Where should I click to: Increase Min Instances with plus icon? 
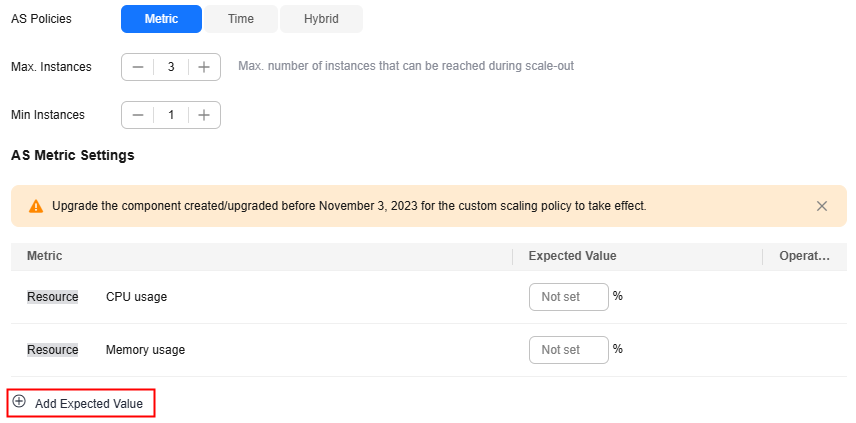coord(204,115)
